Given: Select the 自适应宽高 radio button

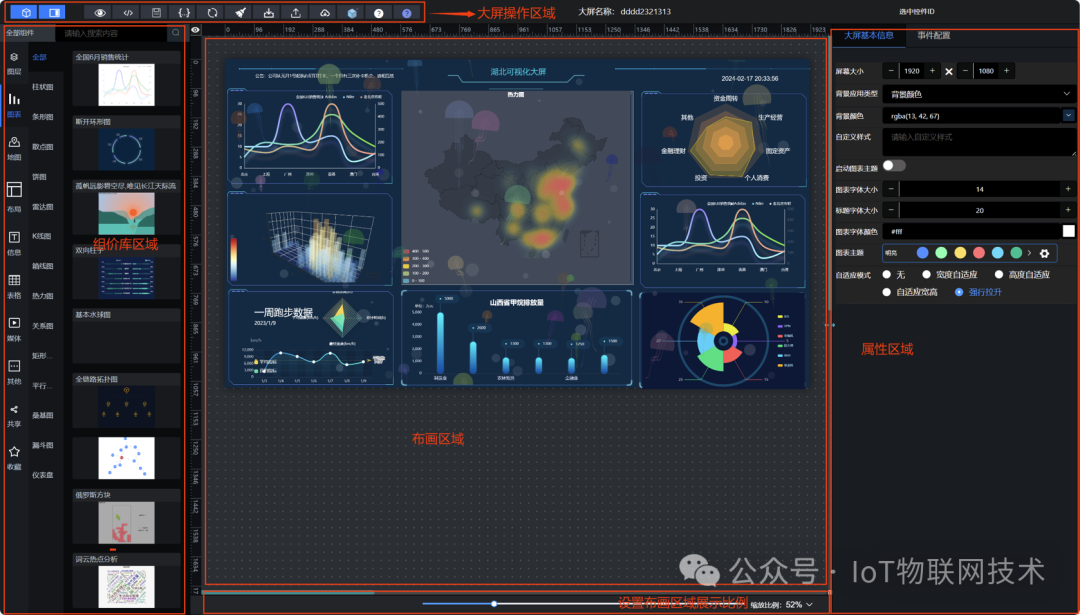Looking at the screenshot, I should click(887, 292).
